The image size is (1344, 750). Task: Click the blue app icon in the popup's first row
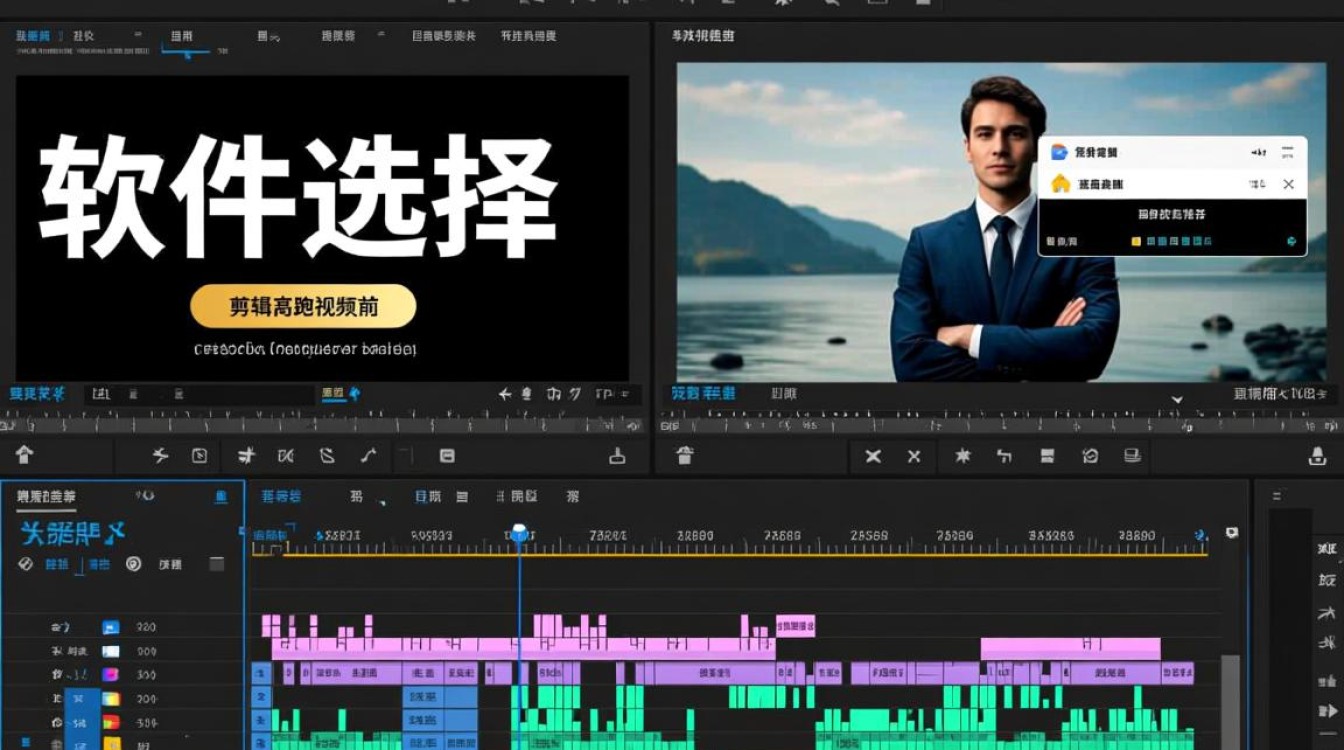click(x=1059, y=152)
